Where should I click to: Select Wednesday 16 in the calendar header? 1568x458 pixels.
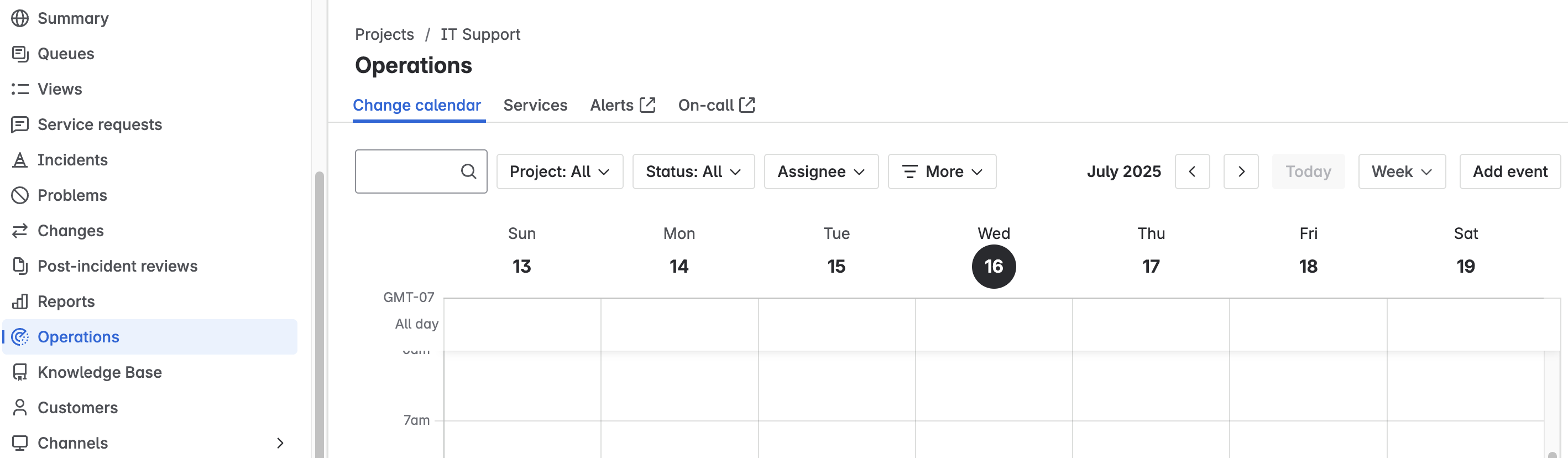[x=993, y=266]
